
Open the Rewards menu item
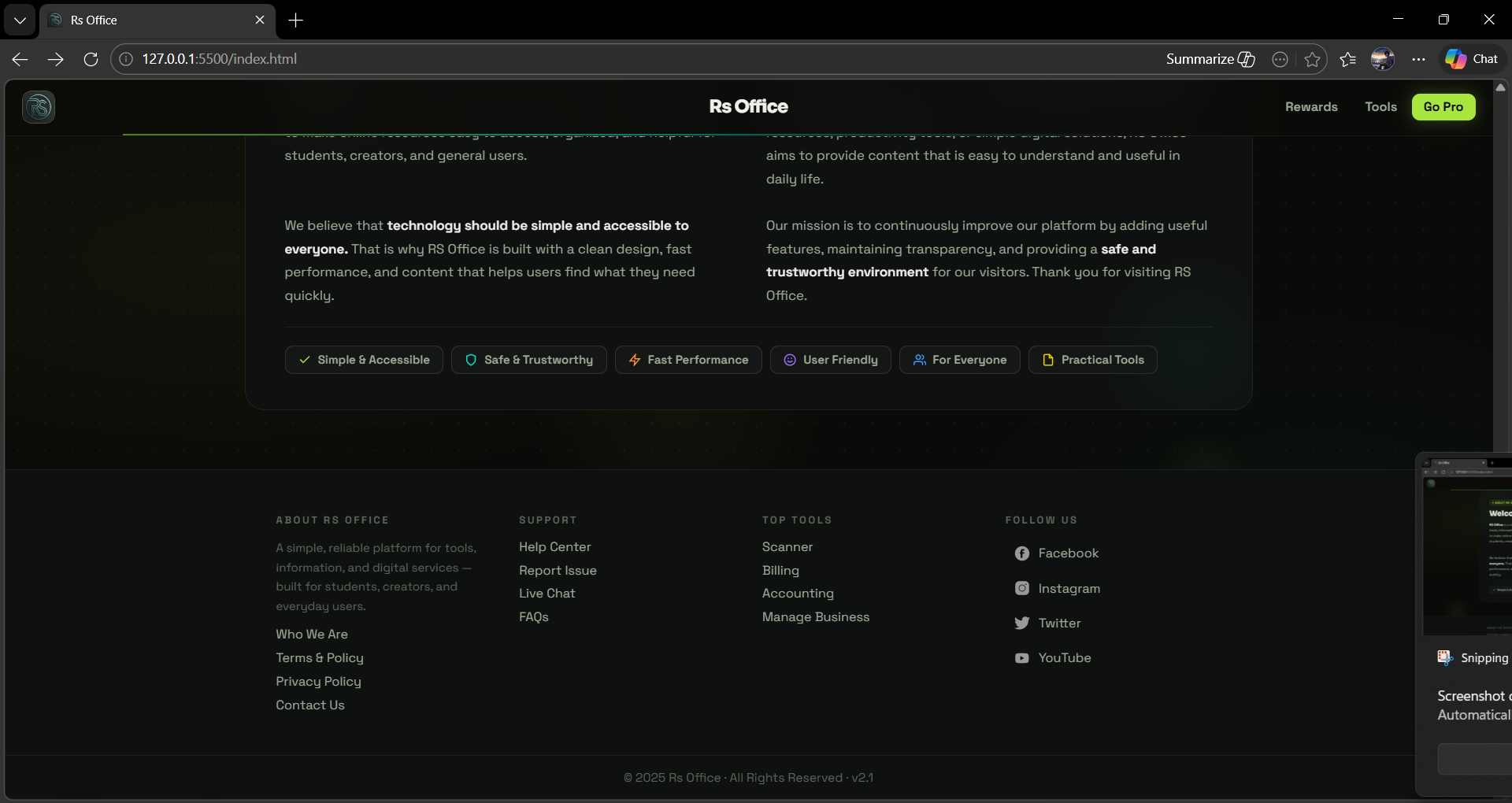tap(1311, 107)
